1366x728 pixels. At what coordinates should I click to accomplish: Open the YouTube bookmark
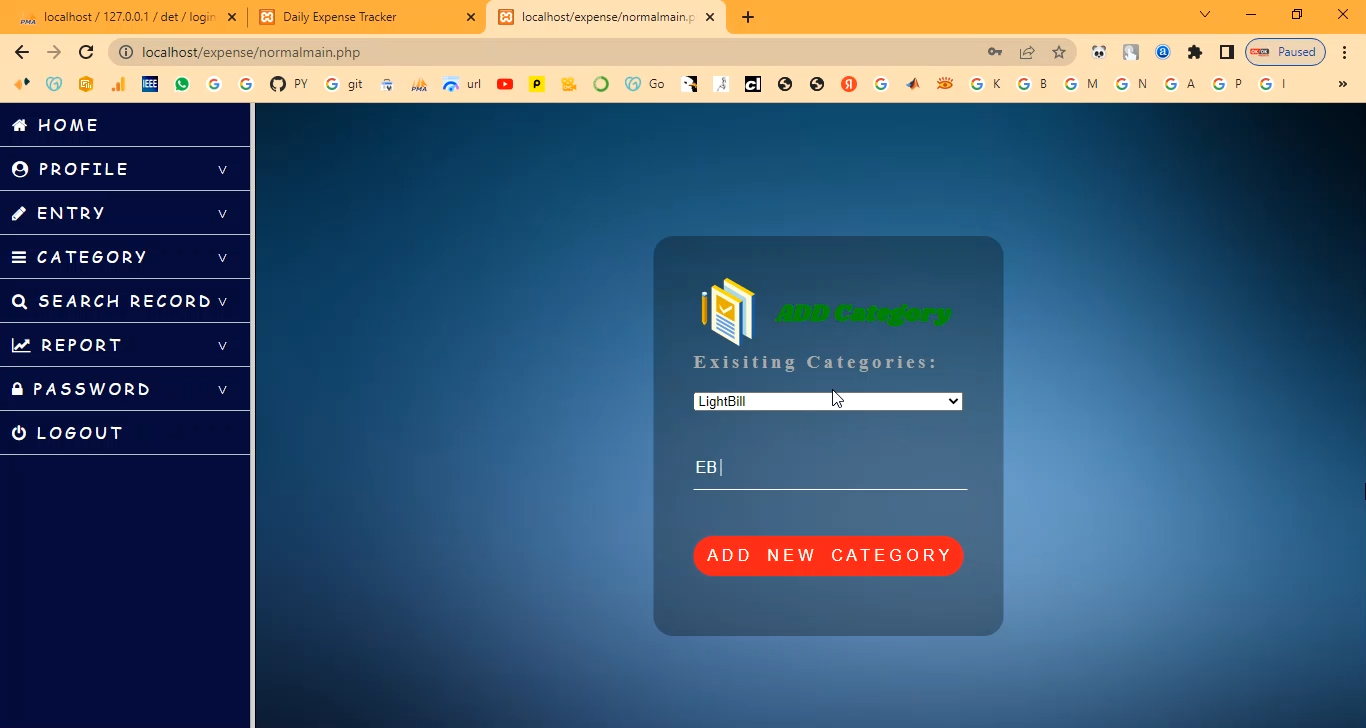[505, 84]
